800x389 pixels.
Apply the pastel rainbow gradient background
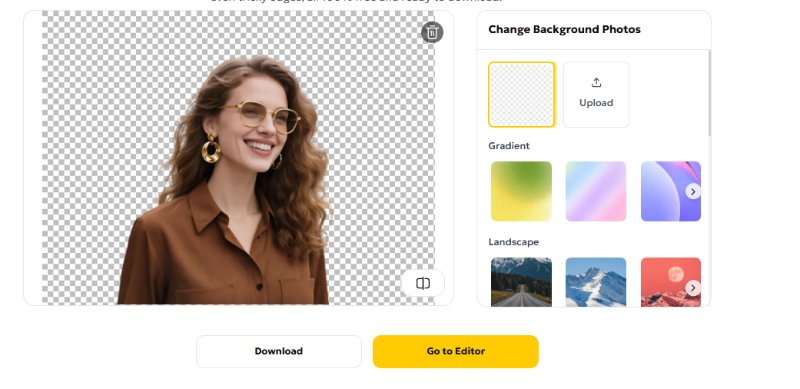[x=596, y=191]
